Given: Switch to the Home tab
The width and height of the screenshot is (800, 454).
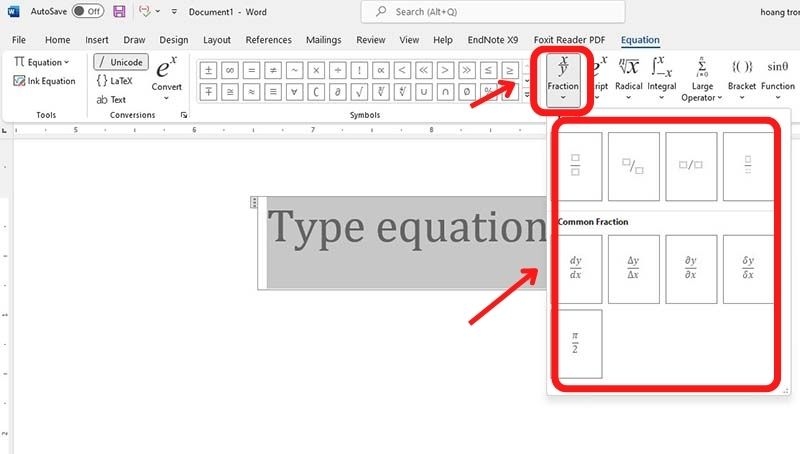Looking at the screenshot, I should pyautogui.click(x=58, y=40).
